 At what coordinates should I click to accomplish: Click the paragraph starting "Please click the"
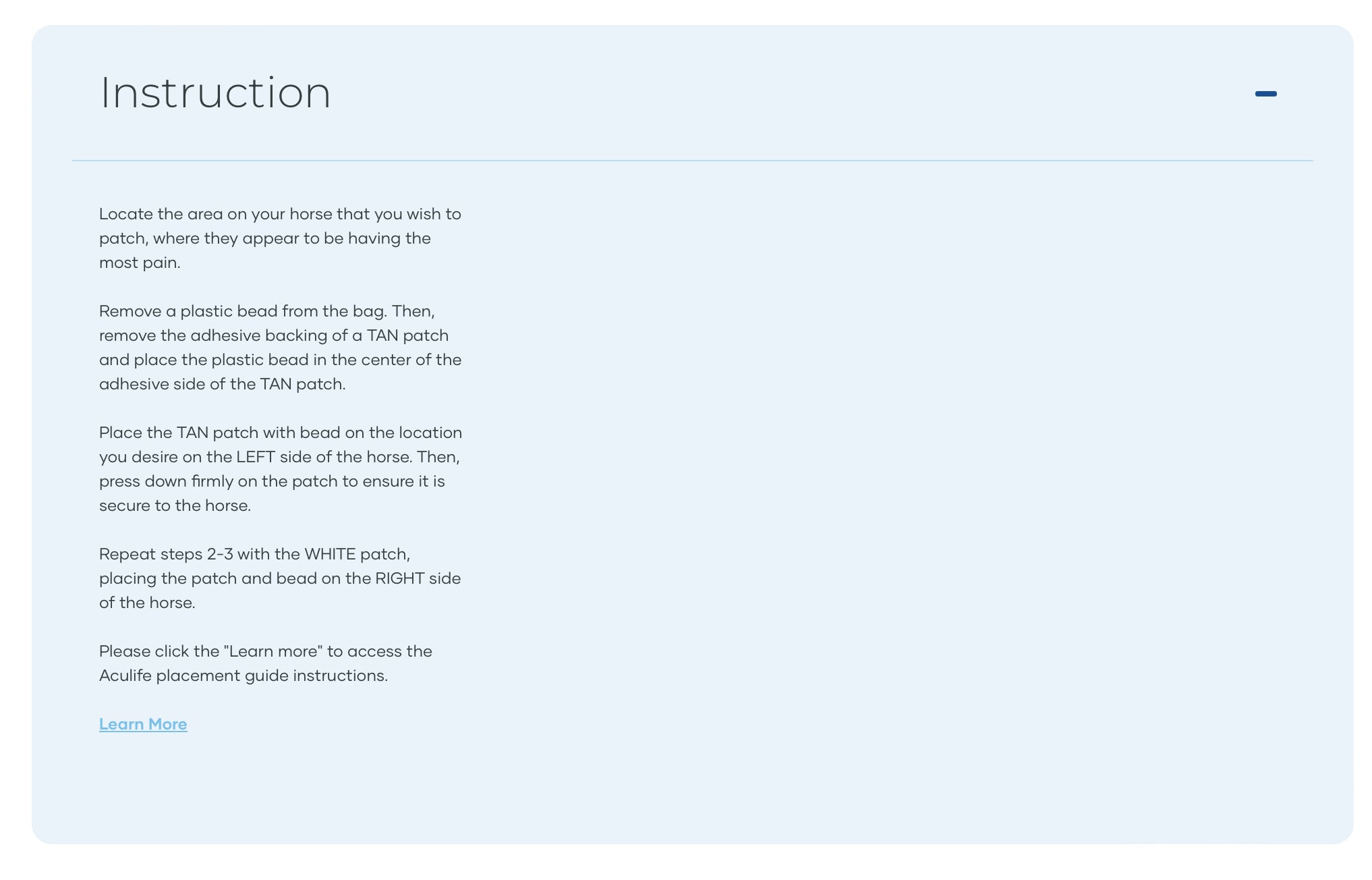click(266, 663)
